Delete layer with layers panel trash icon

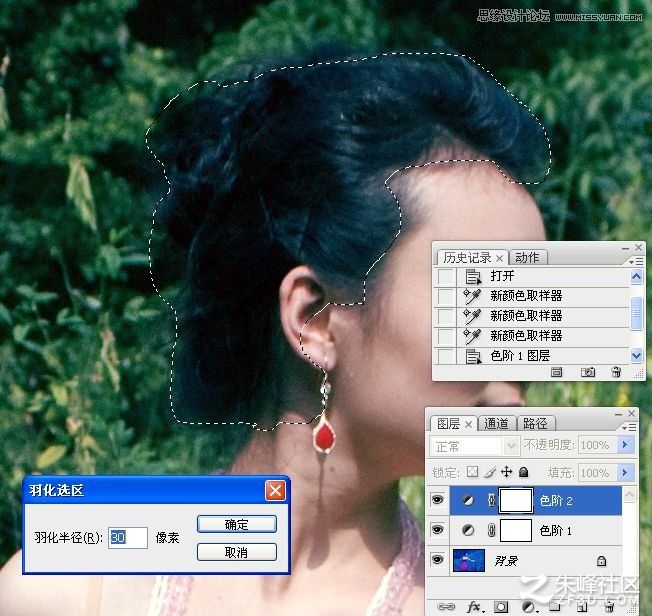(609, 607)
